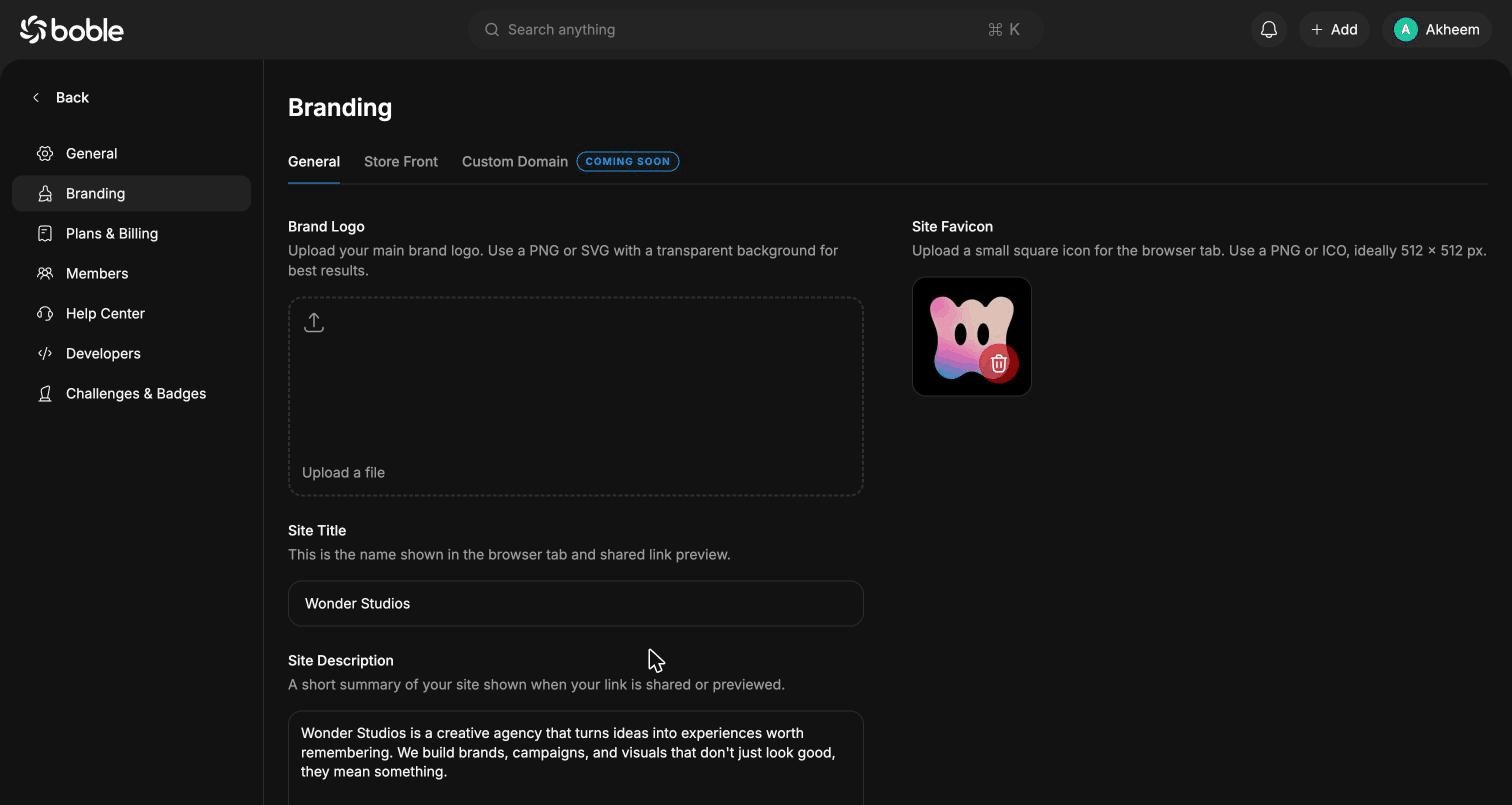1512x805 pixels.
Task: Edit the Site Description text area
Action: [576, 758]
